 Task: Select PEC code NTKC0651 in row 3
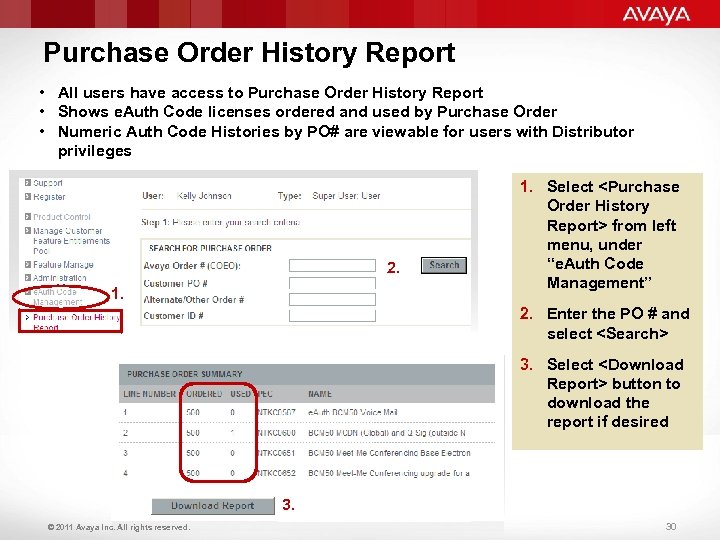276,453
